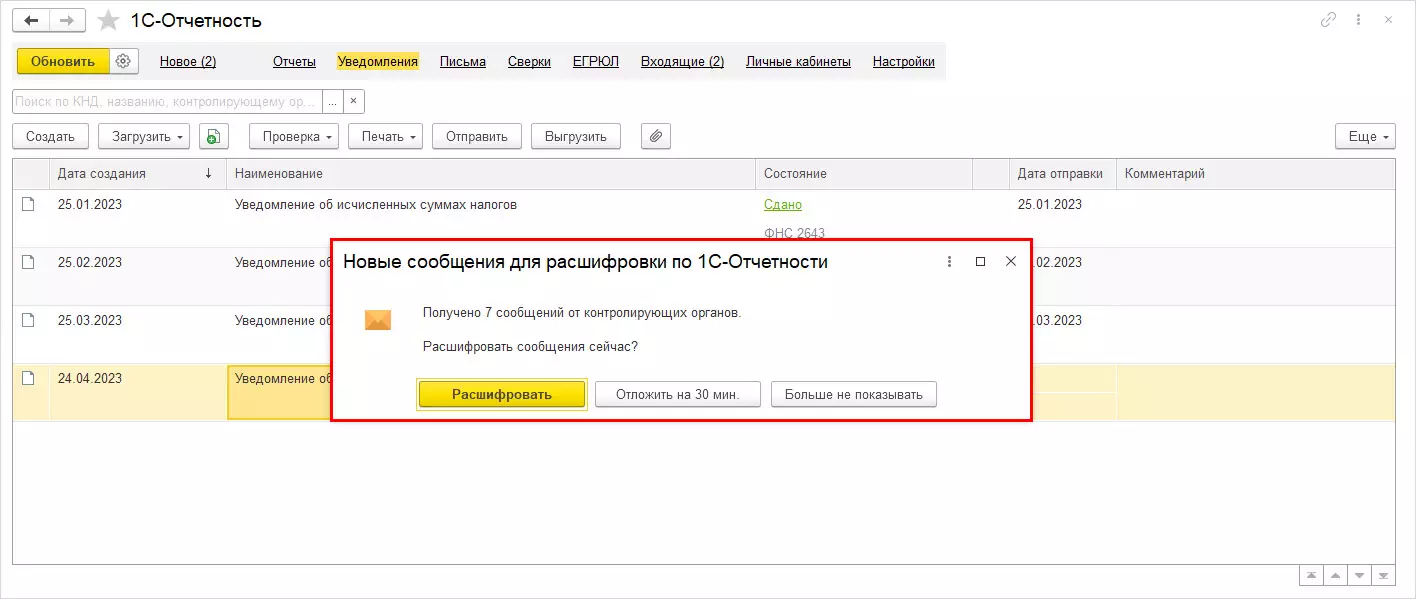The height and width of the screenshot is (599, 1416).
Task: Focus the search field by КНД or name
Action: (x=167, y=102)
